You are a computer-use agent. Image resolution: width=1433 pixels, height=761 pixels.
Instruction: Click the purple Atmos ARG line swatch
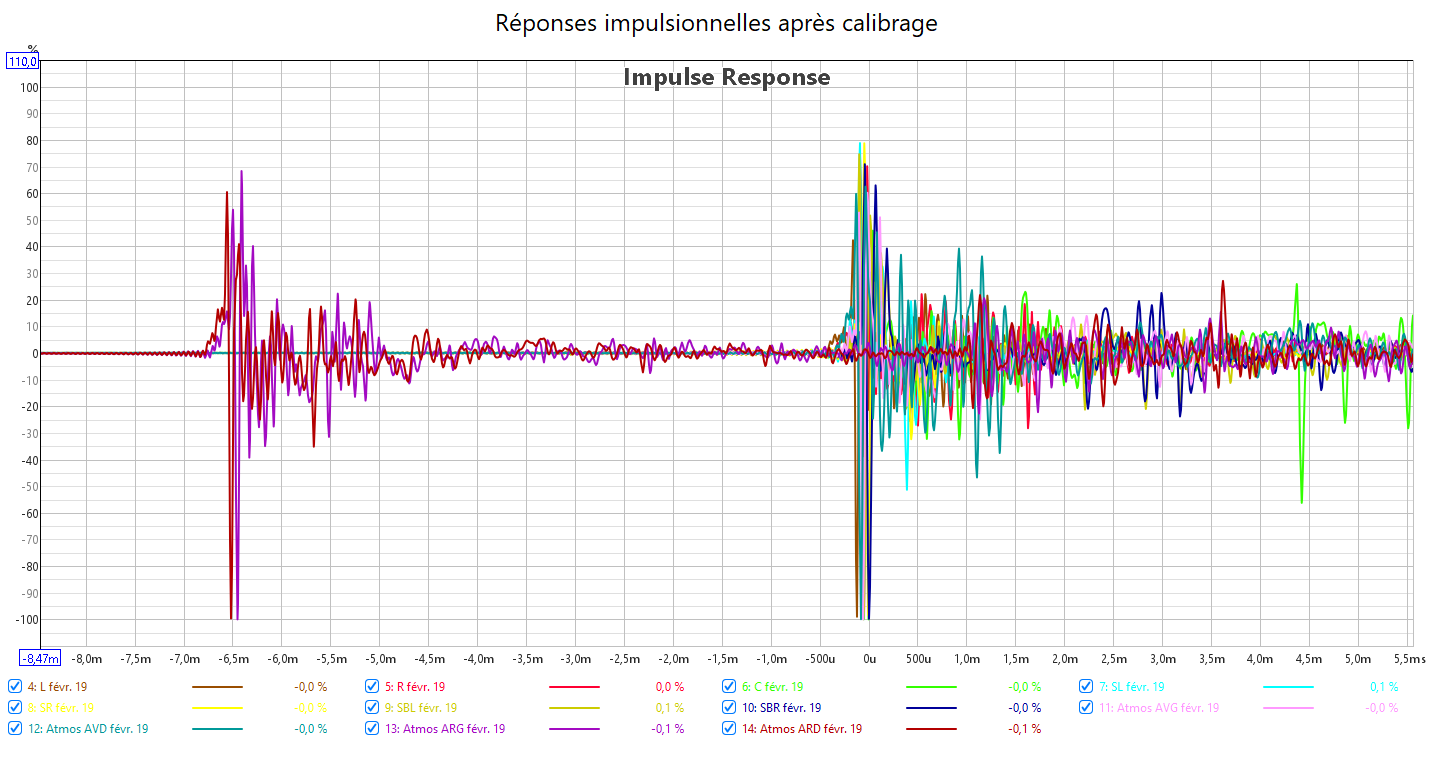tap(574, 729)
